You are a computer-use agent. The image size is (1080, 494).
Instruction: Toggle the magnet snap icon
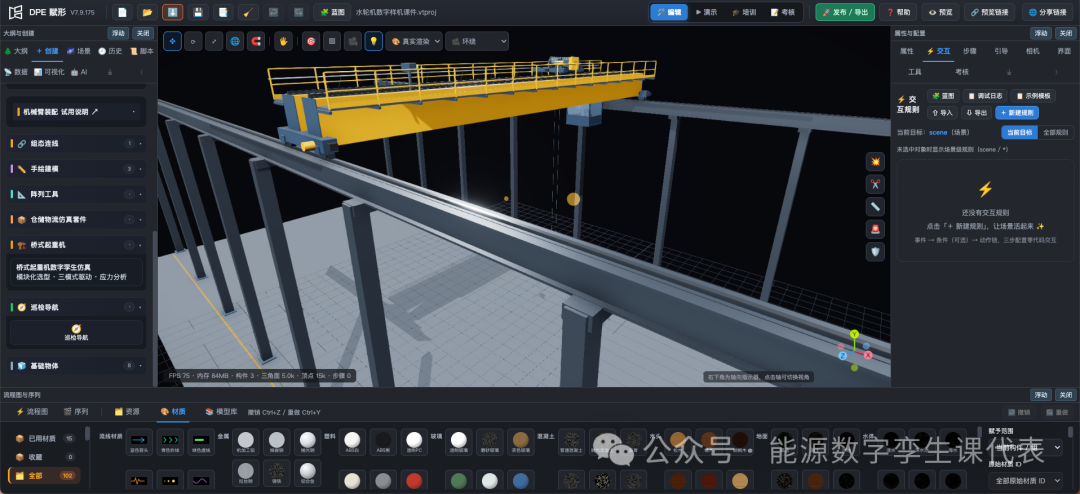pyautogui.click(x=256, y=41)
